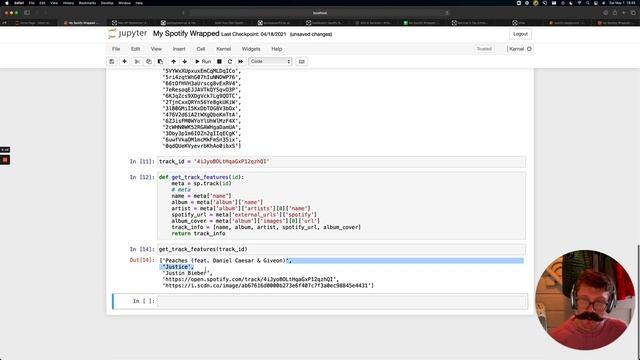Click the 'return track_info' line
Viewport: 640px width, 360px height.
point(198,233)
